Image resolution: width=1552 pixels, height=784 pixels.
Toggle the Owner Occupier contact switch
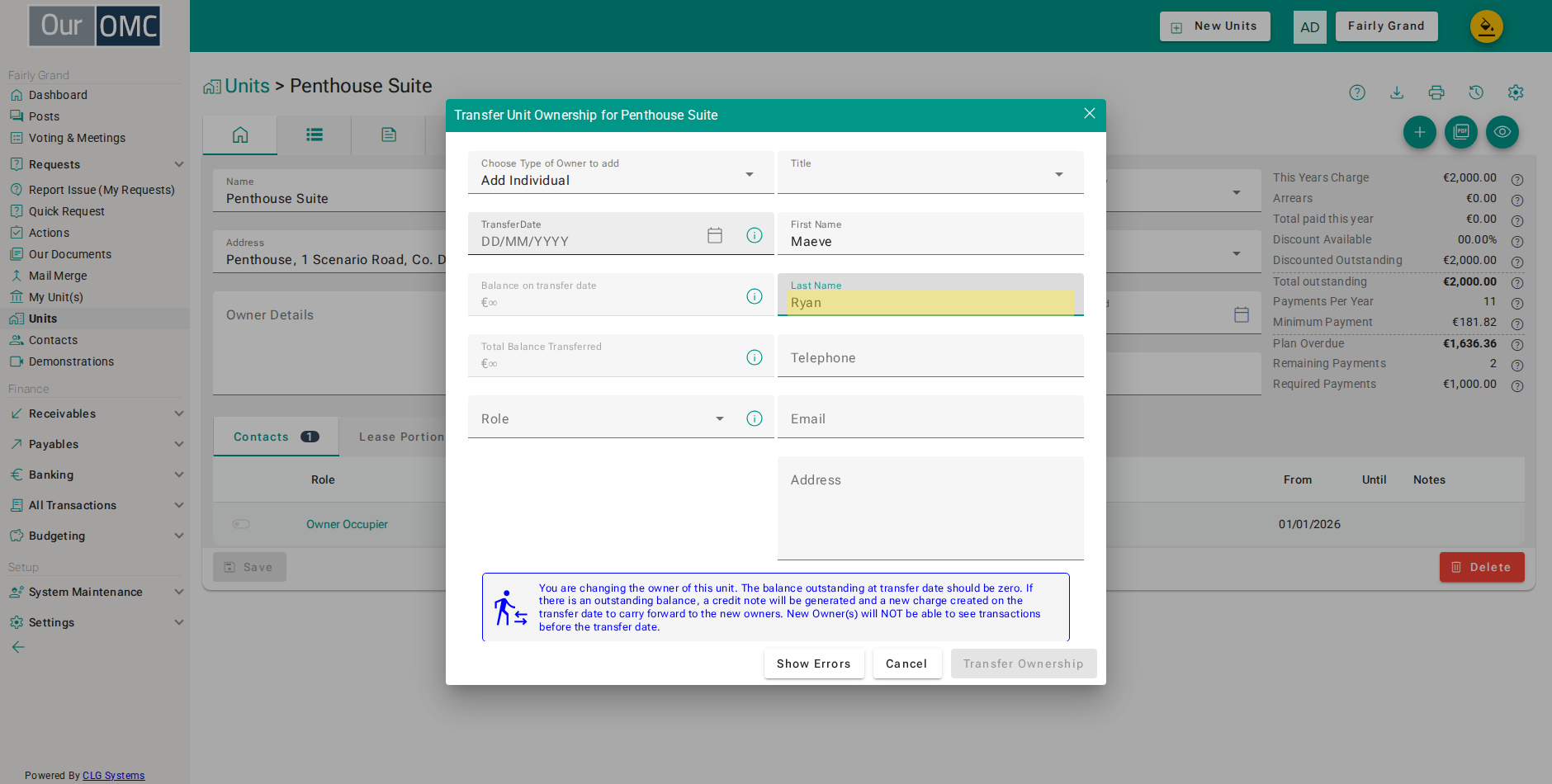[x=241, y=524]
